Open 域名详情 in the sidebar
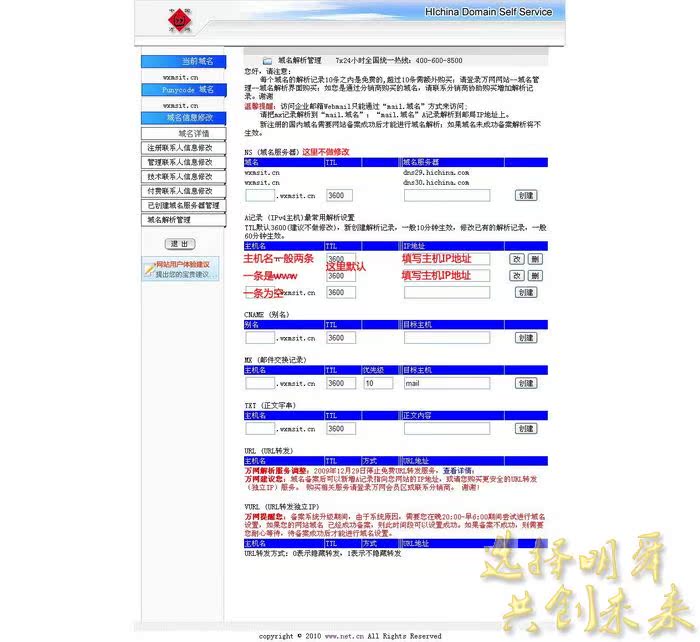700x642 pixels. point(183,133)
